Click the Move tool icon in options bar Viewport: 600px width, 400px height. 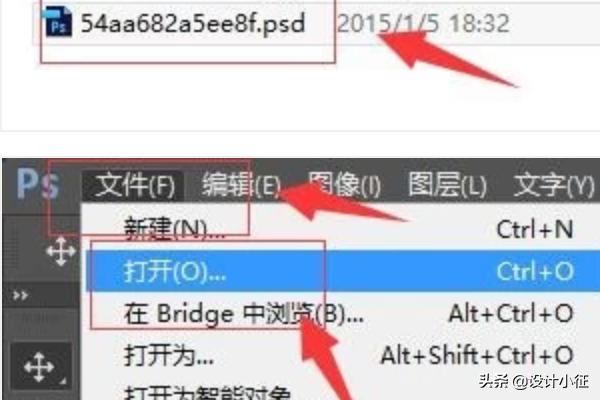(x=61, y=251)
